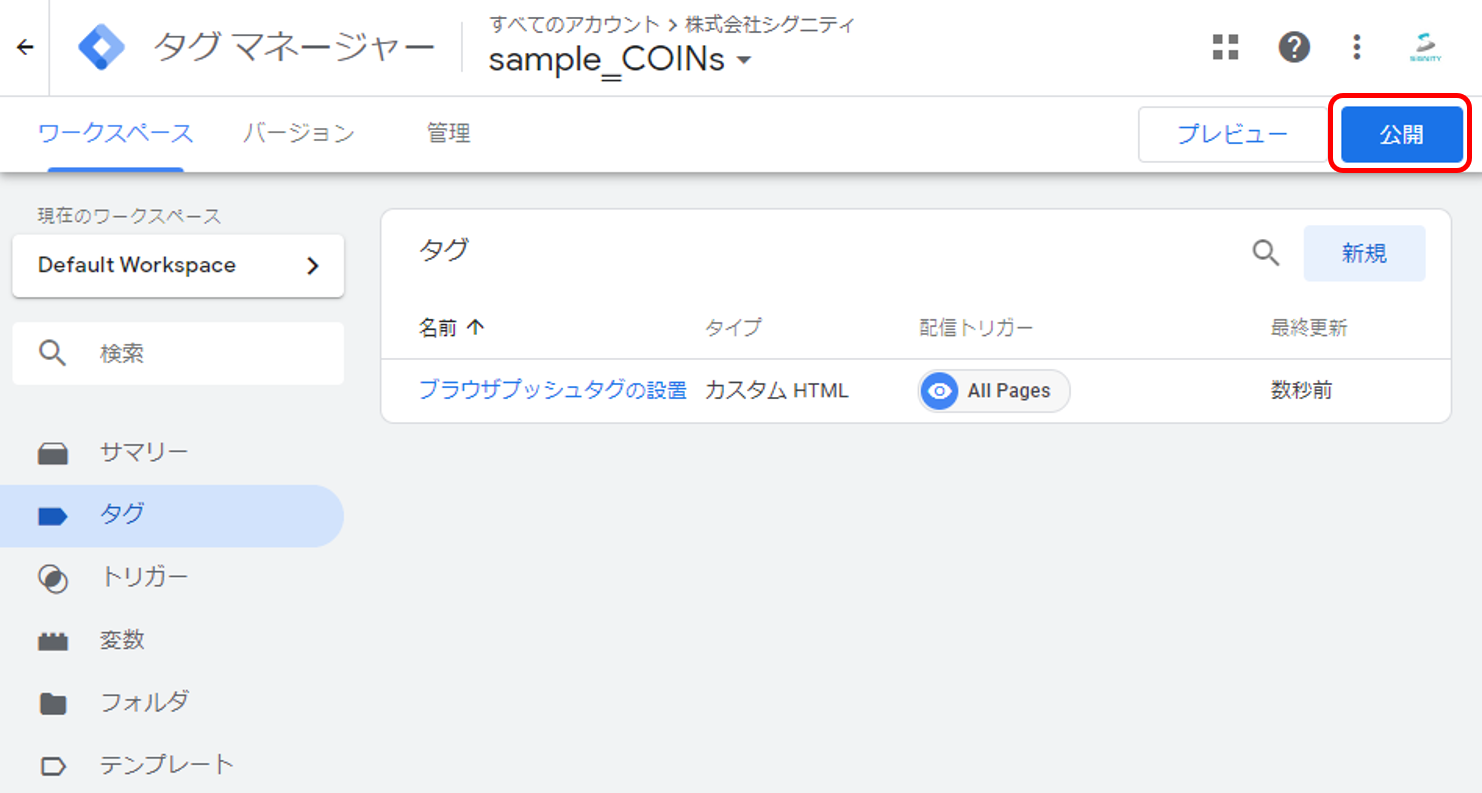Expand the Default Workspace selector
Viewport: 1482px width, 793px height.
point(178,265)
